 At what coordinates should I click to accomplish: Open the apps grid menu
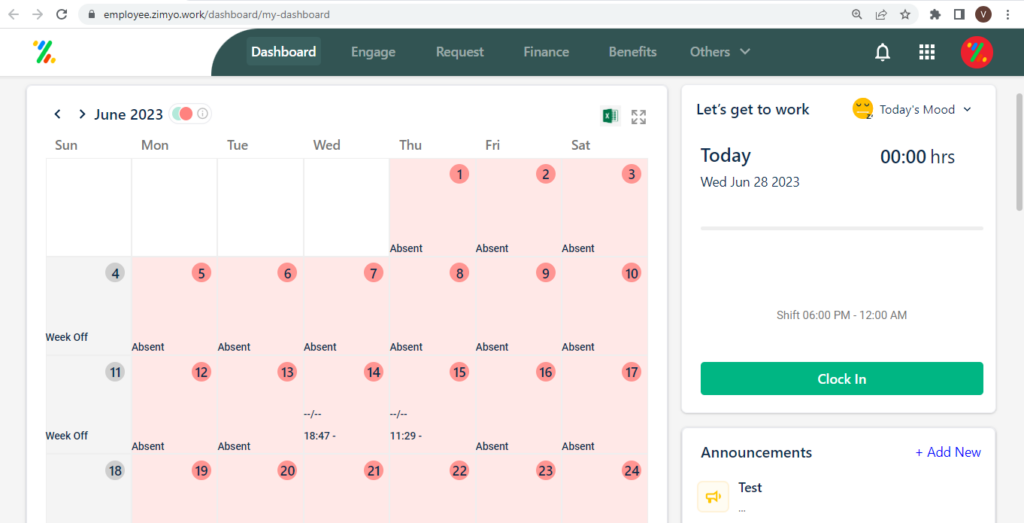927,52
